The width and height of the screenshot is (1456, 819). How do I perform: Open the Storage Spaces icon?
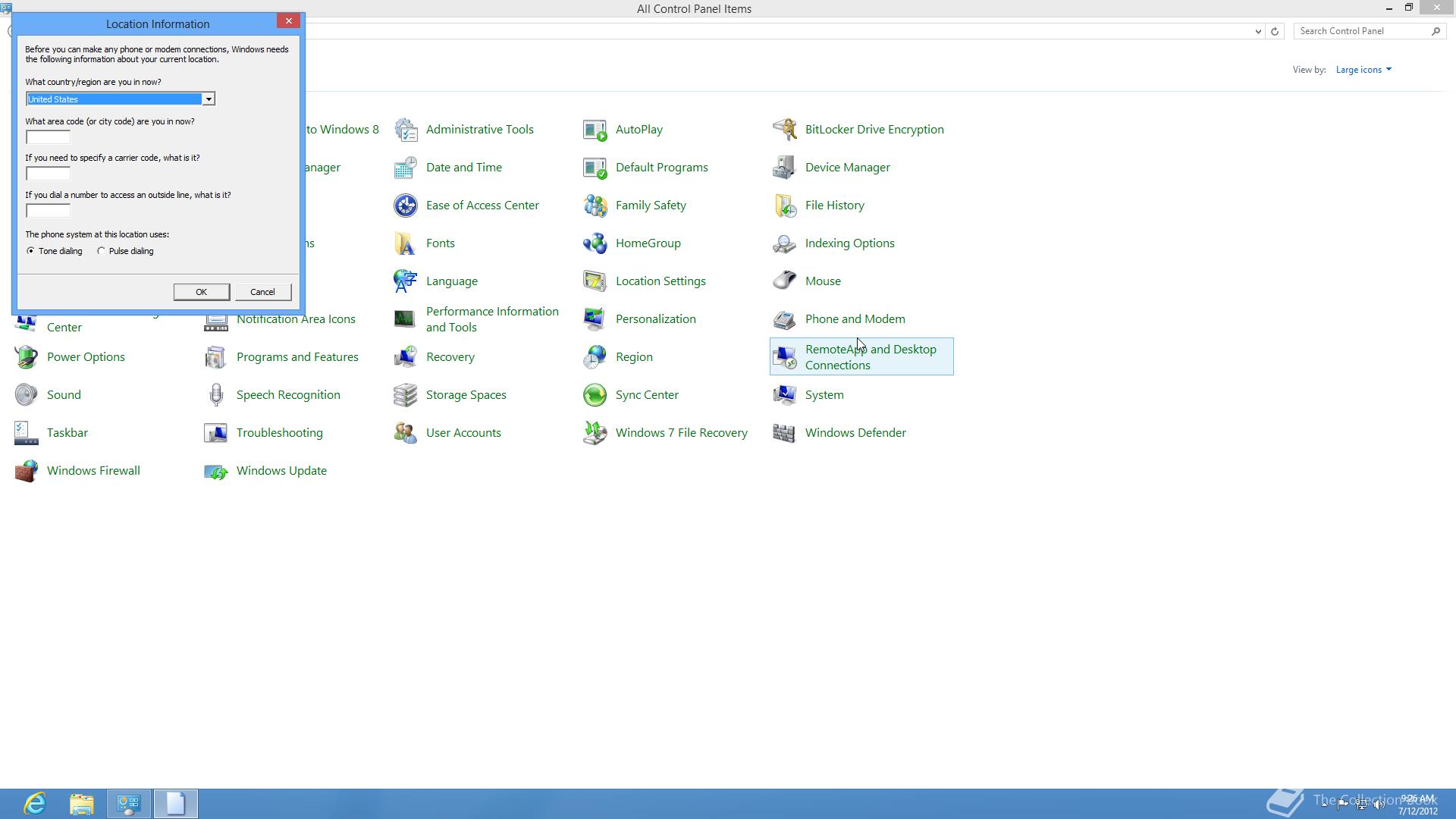[406, 395]
